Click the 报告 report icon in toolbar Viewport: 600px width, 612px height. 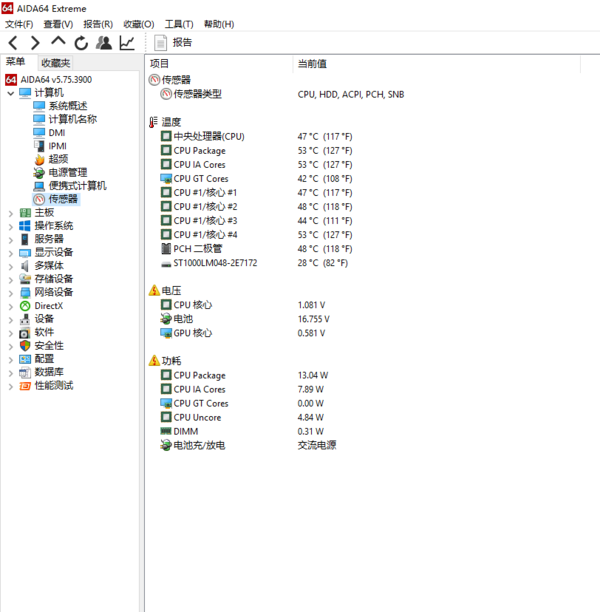[160, 43]
